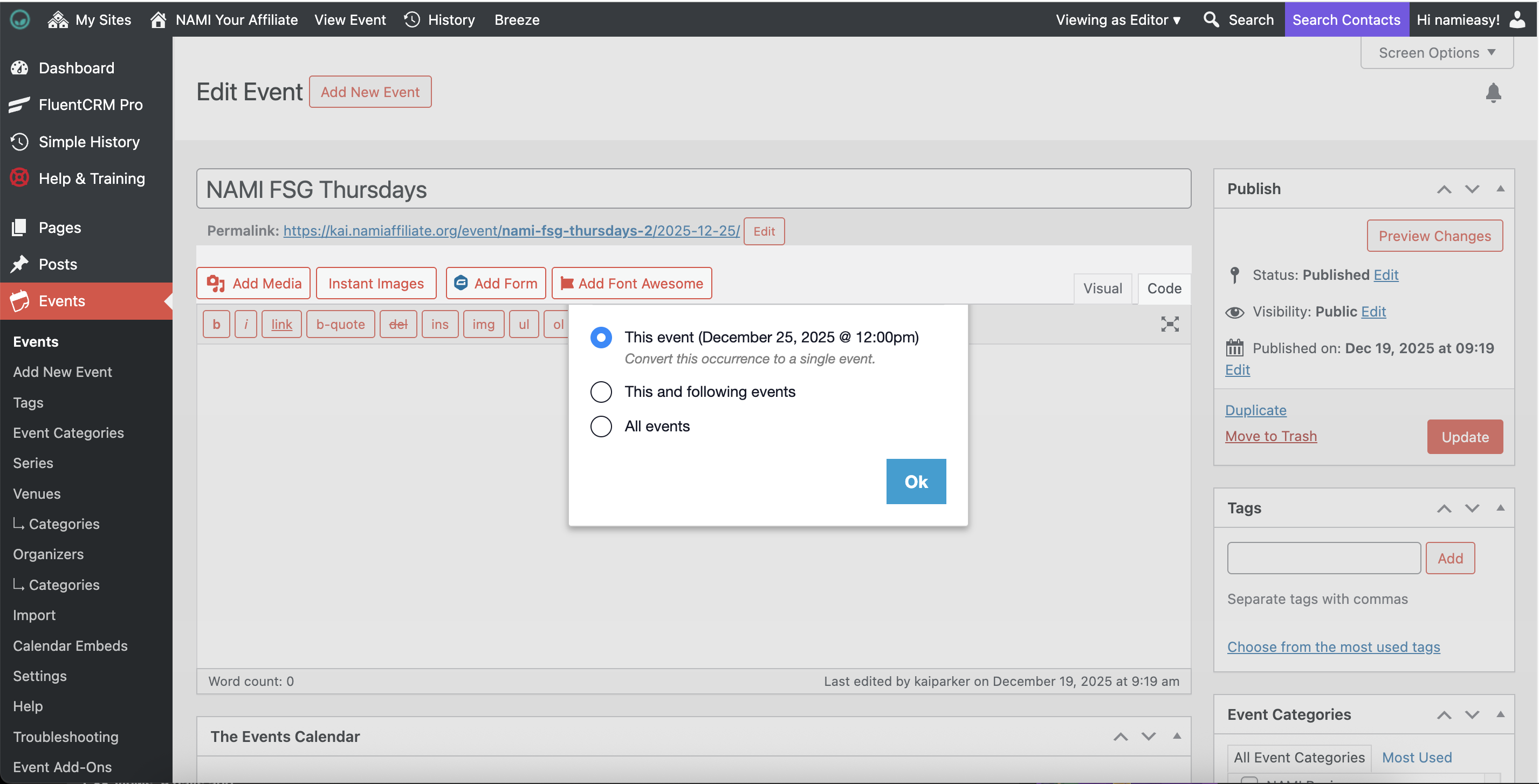The height and width of the screenshot is (784, 1539).
Task: Click the Dashboard gauge icon in sidebar
Action: pyautogui.click(x=19, y=68)
